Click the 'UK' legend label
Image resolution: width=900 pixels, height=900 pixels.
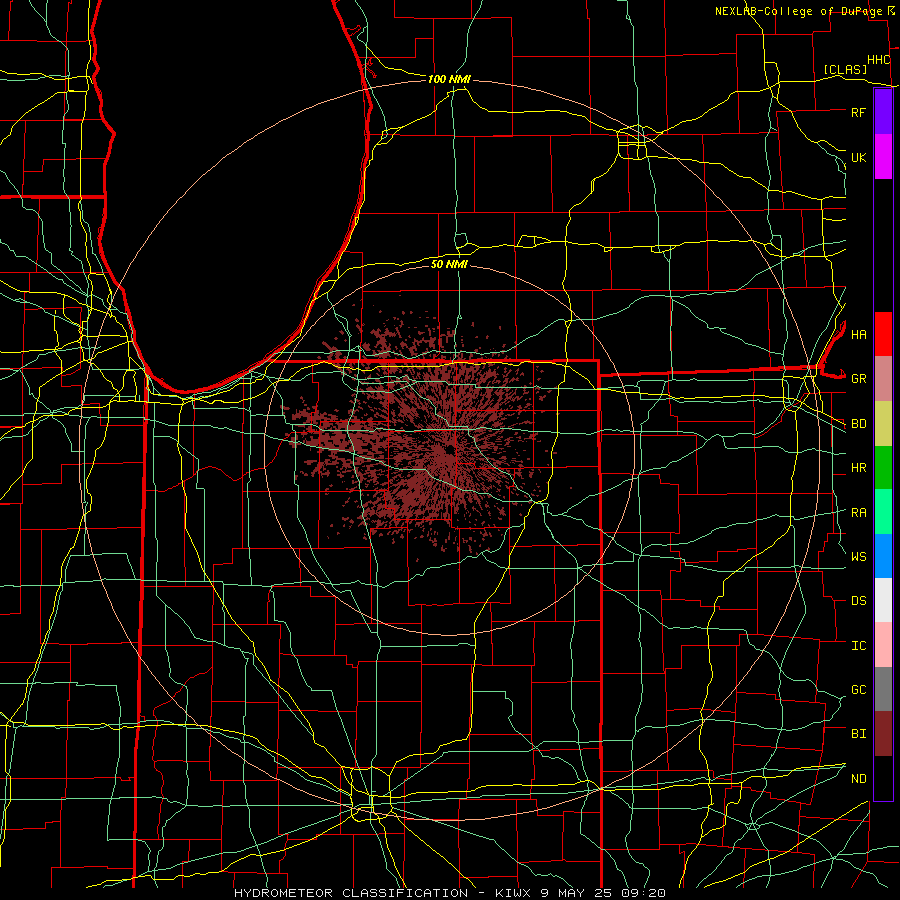[858, 157]
